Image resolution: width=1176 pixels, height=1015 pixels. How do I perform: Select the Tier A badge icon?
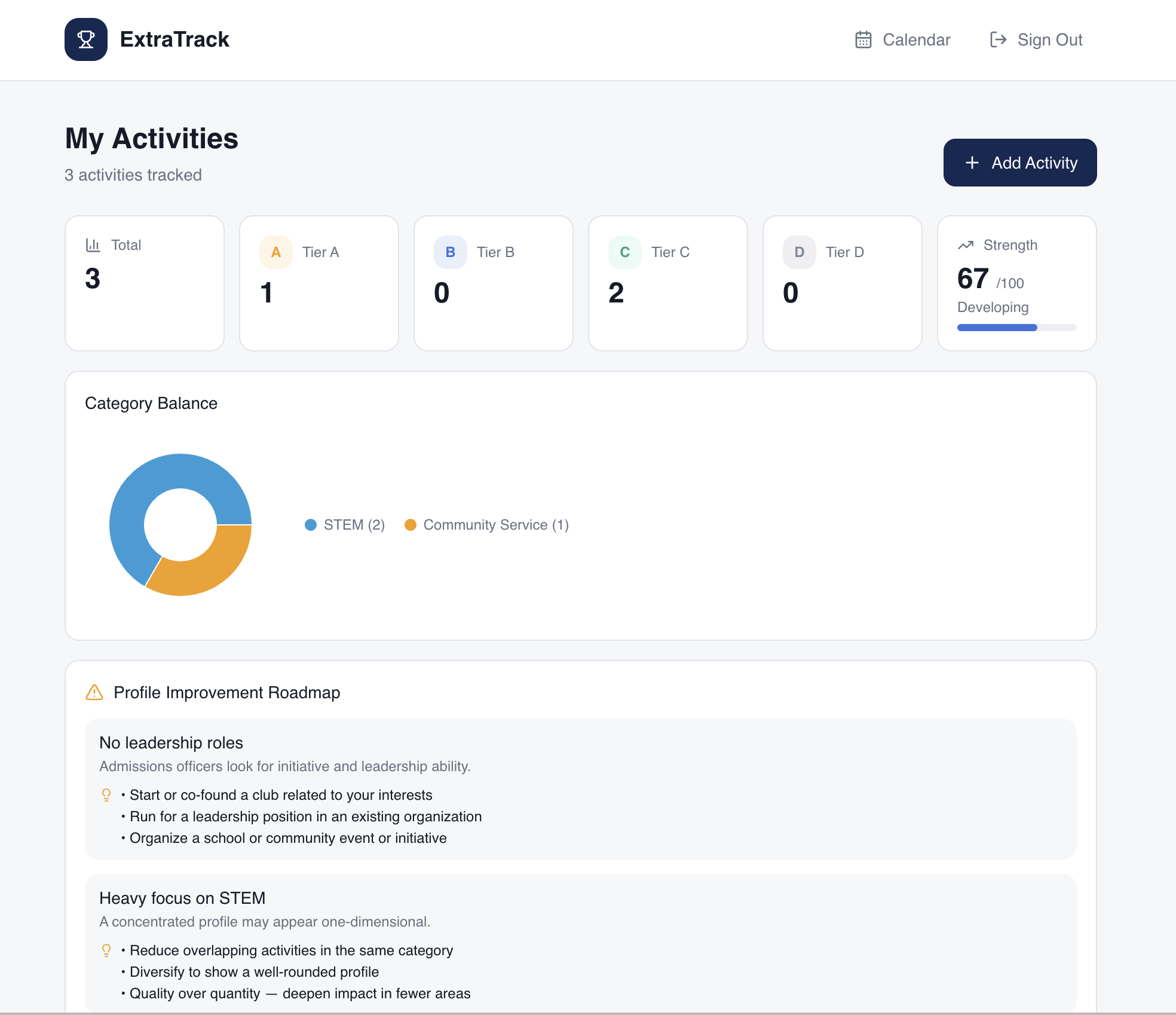pyautogui.click(x=275, y=252)
